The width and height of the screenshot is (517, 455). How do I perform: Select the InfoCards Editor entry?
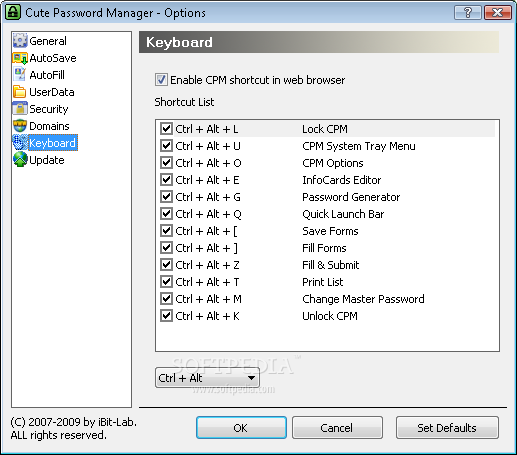(x=341, y=180)
